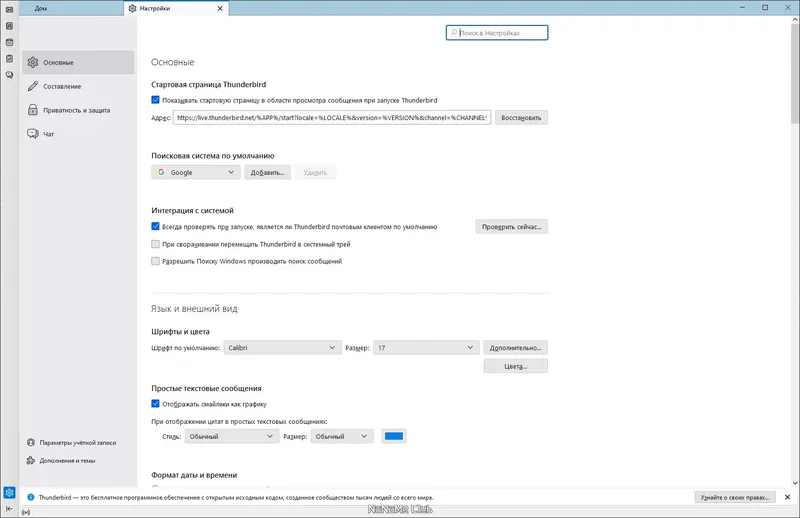
Task: Open the Приватность и защита category
Action: click(x=78, y=110)
